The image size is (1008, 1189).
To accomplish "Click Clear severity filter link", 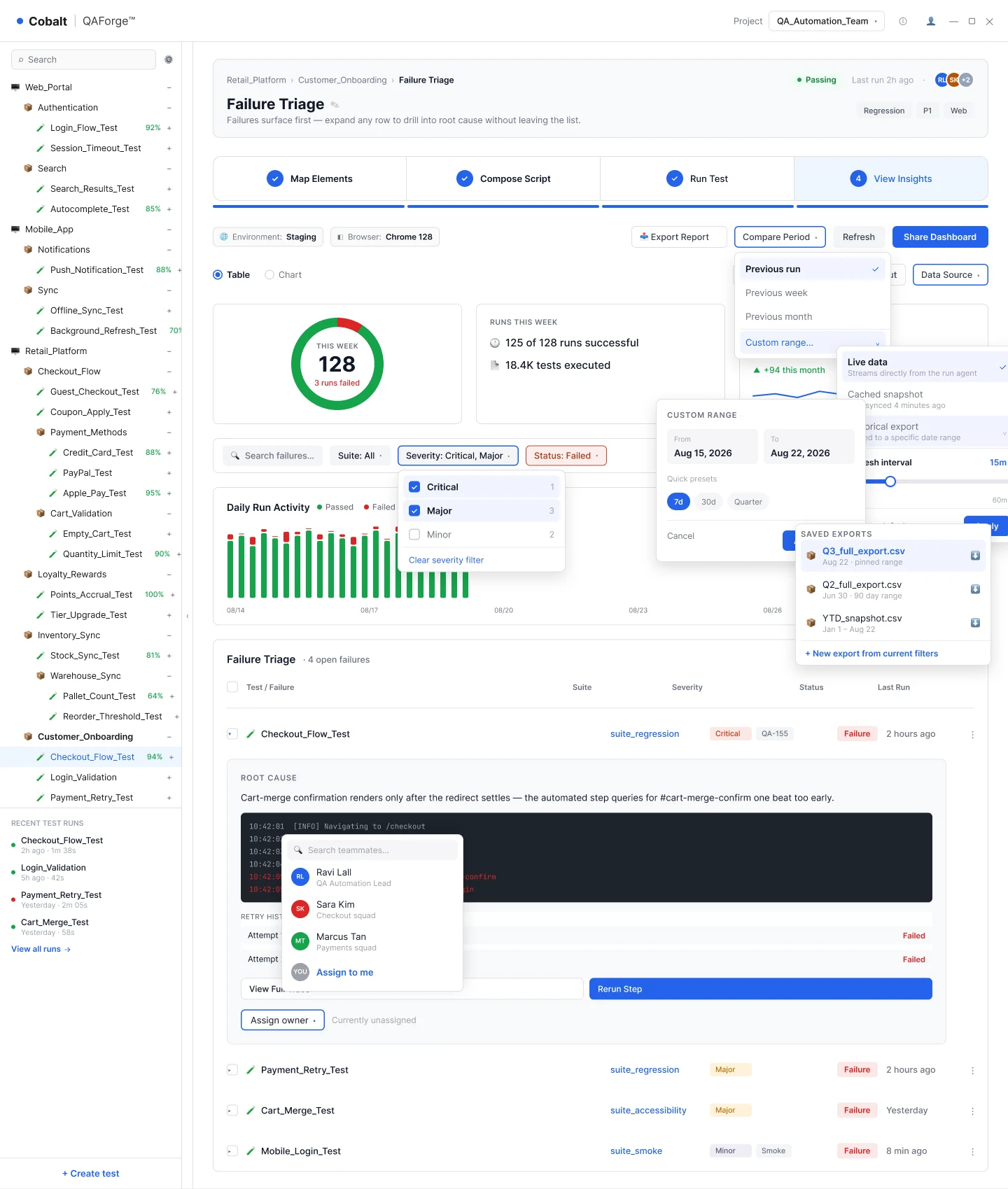I will pyautogui.click(x=446, y=560).
